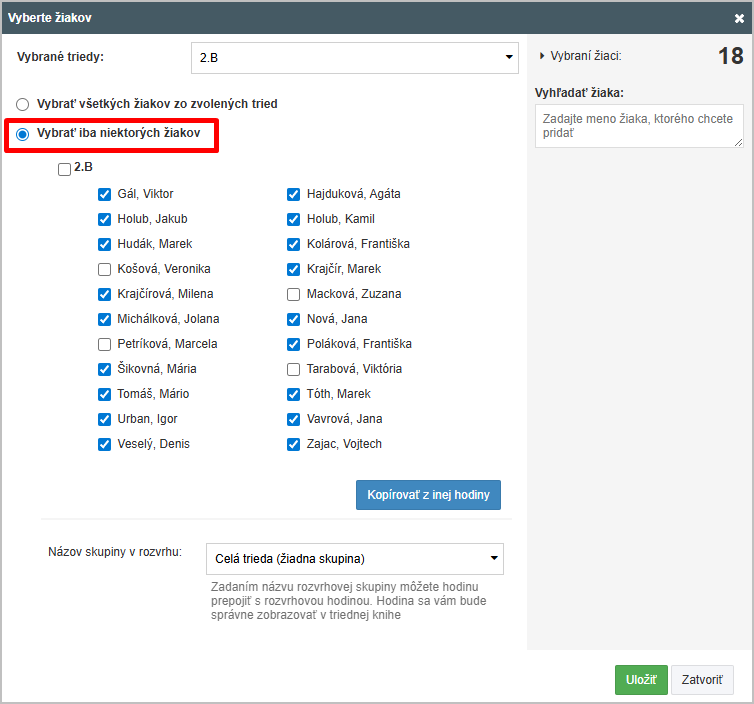Check student Tarabová, Viktória
The height and width of the screenshot is (704, 754).
(x=293, y=369)
